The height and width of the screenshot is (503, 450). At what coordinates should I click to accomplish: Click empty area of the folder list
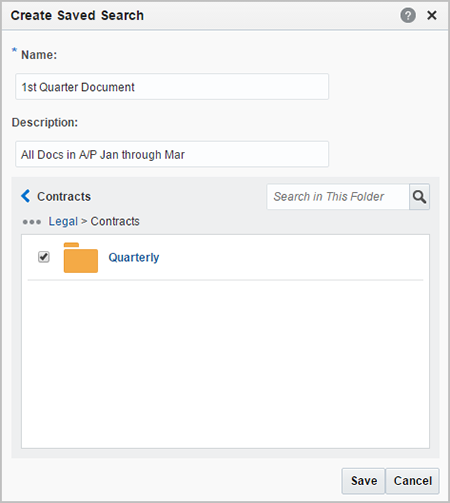(x=225, y=363)
